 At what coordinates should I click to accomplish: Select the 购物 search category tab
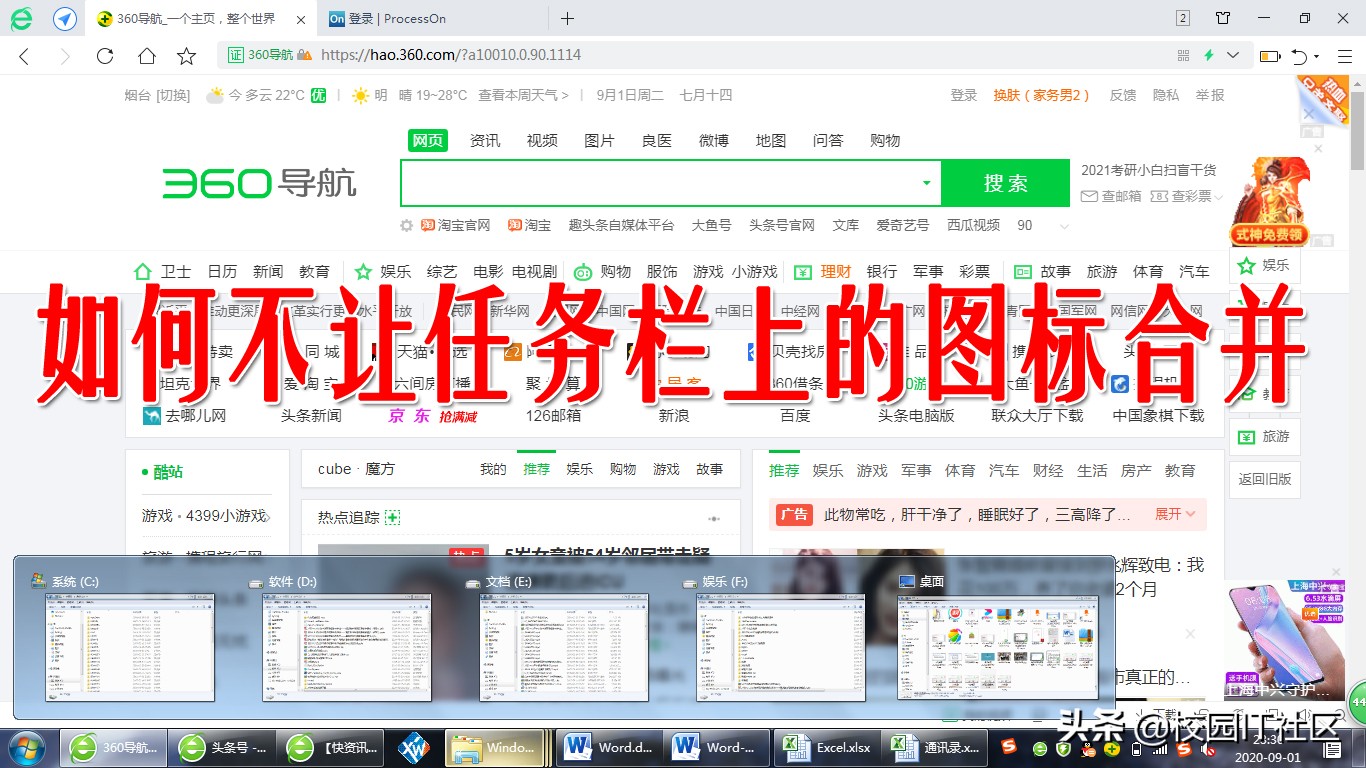coord(885,141)
